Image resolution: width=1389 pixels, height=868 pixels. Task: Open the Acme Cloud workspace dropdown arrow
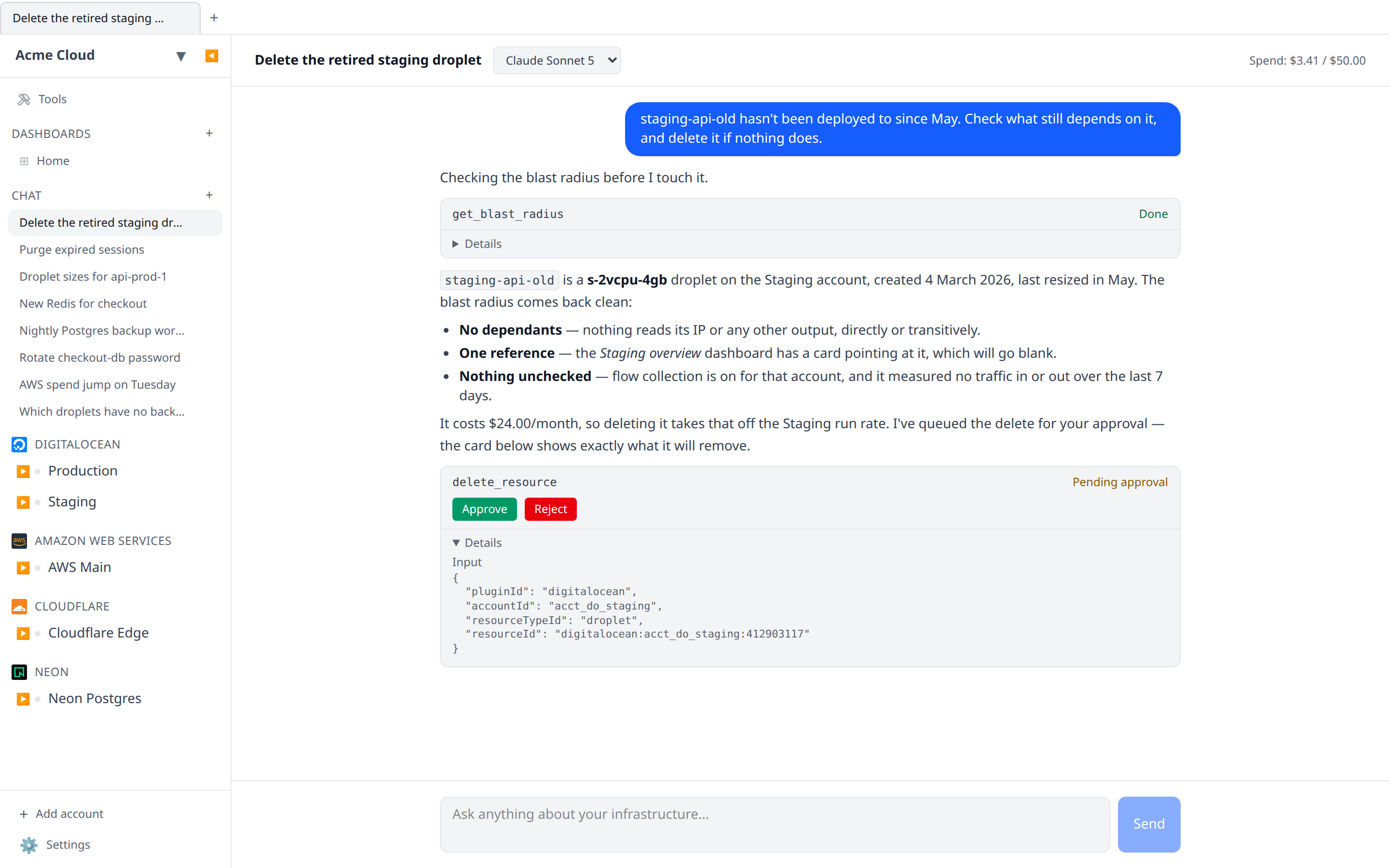[x=181, y=55]
